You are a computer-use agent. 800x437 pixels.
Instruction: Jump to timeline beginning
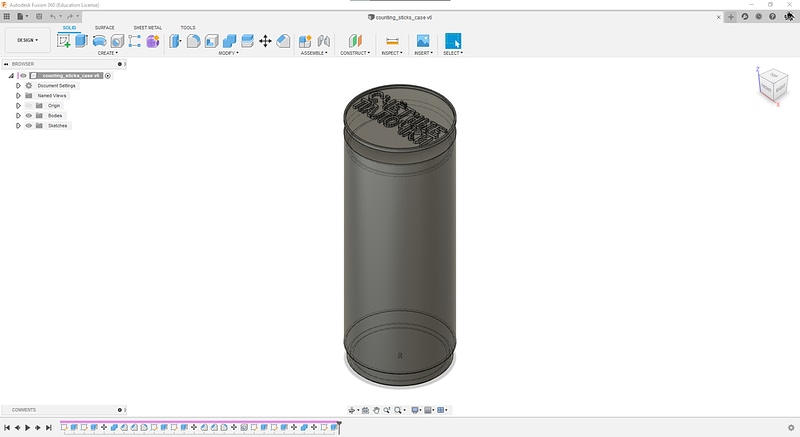tap(7, 427)
